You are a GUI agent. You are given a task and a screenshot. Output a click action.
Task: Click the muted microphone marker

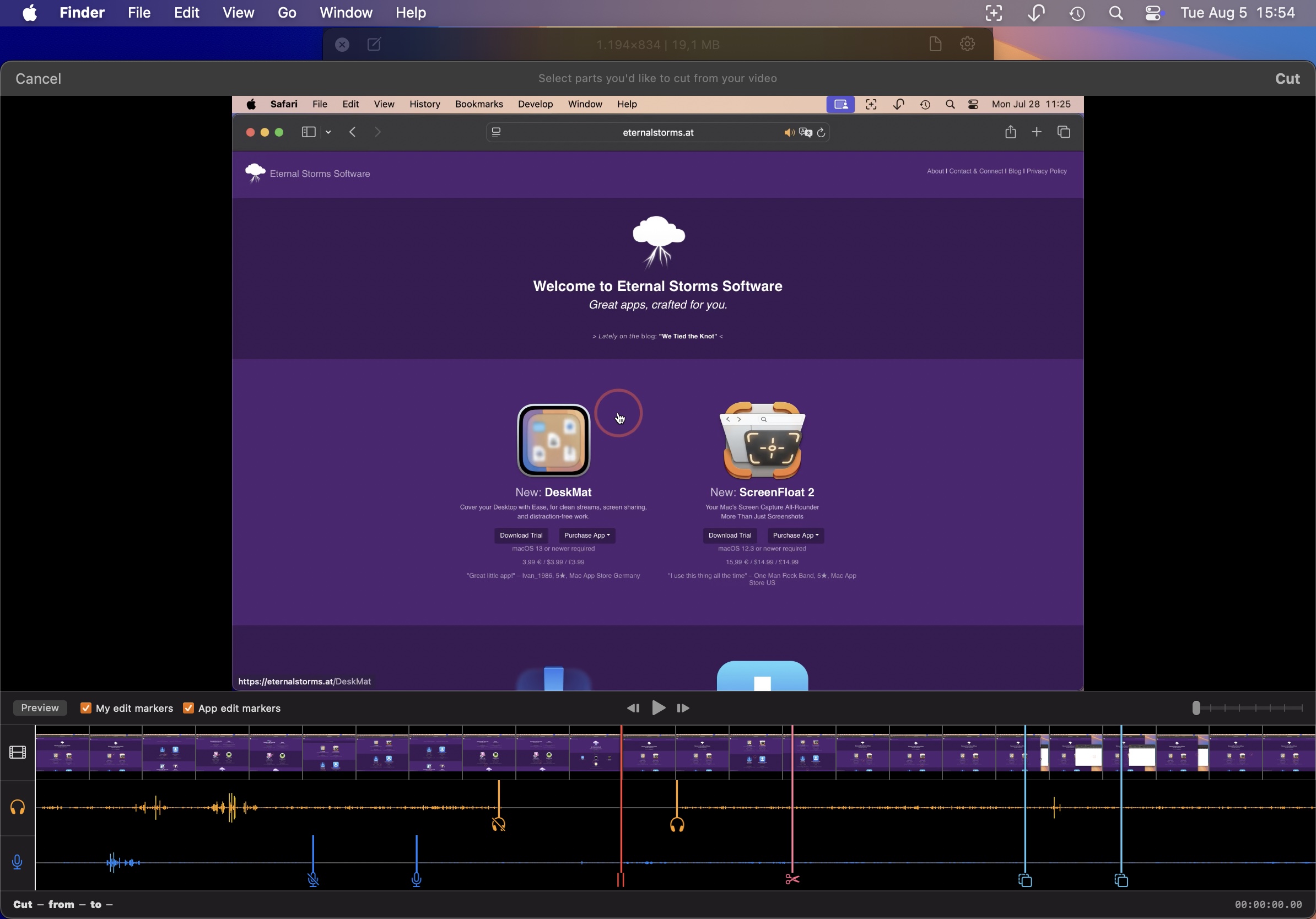coord(313,880)
